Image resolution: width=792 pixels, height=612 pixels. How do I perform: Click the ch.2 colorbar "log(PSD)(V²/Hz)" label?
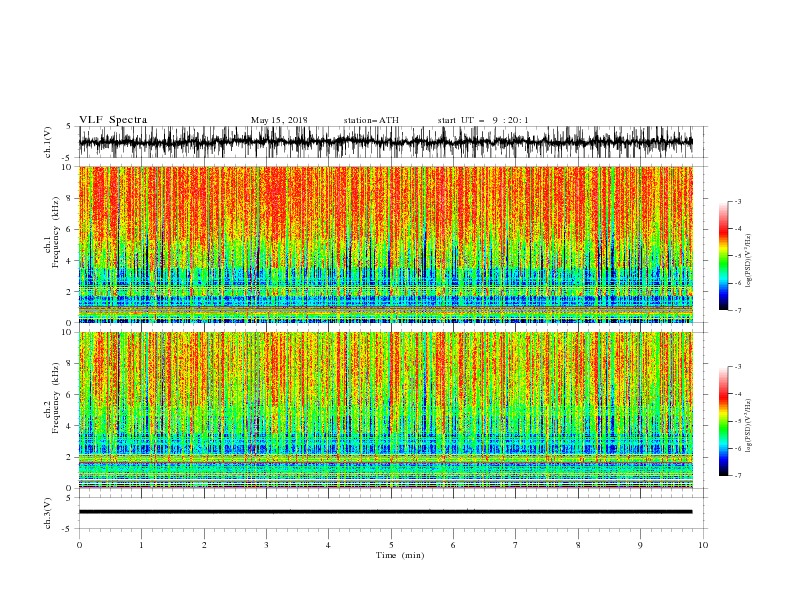pos(749,425)
